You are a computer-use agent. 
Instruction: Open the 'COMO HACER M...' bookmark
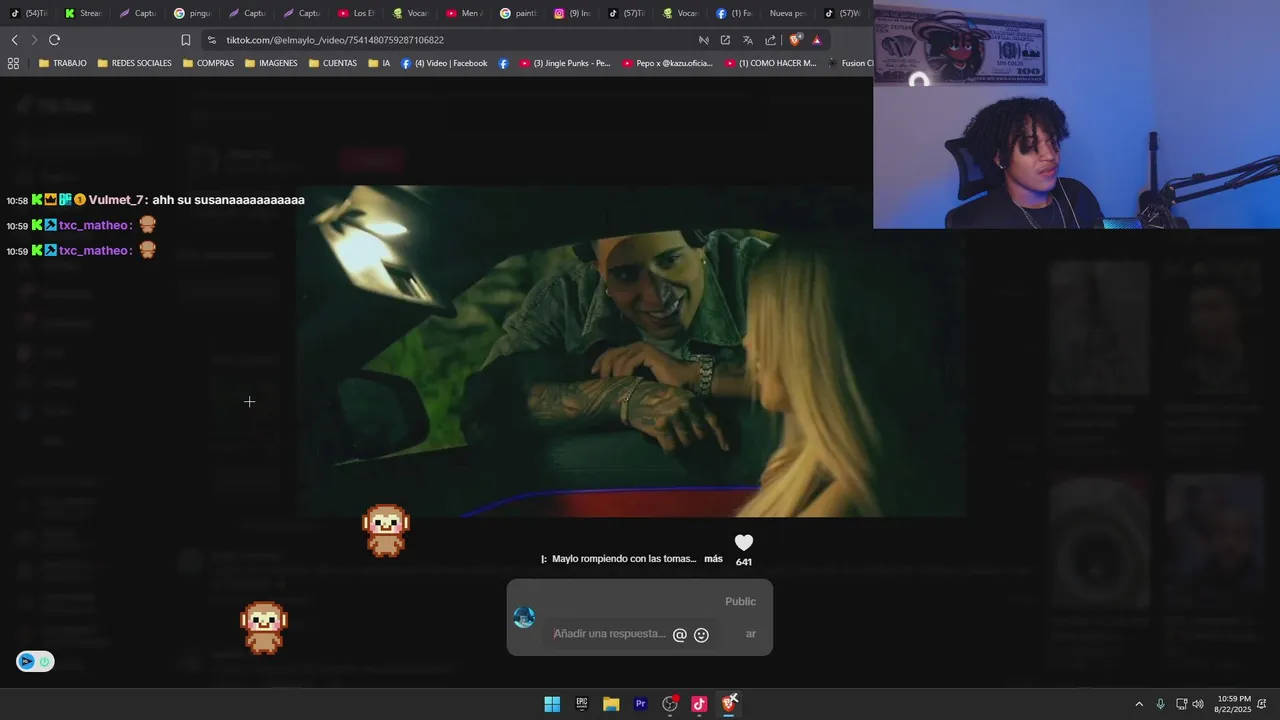click(x=770, y=63)
